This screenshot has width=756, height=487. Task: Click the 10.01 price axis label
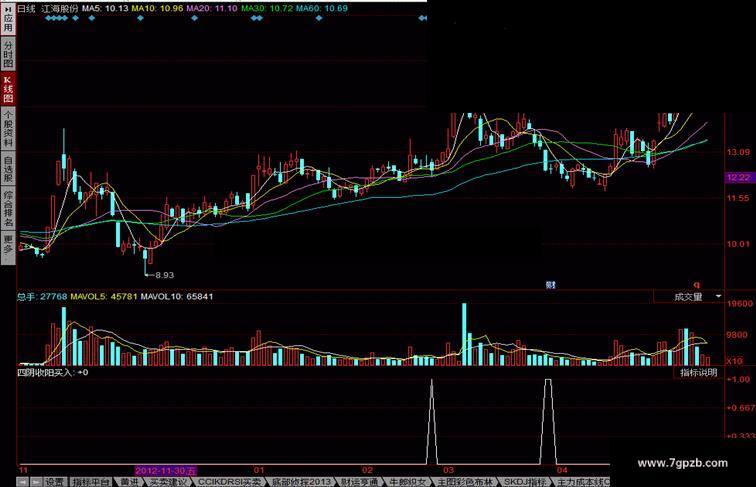(739, 244)
